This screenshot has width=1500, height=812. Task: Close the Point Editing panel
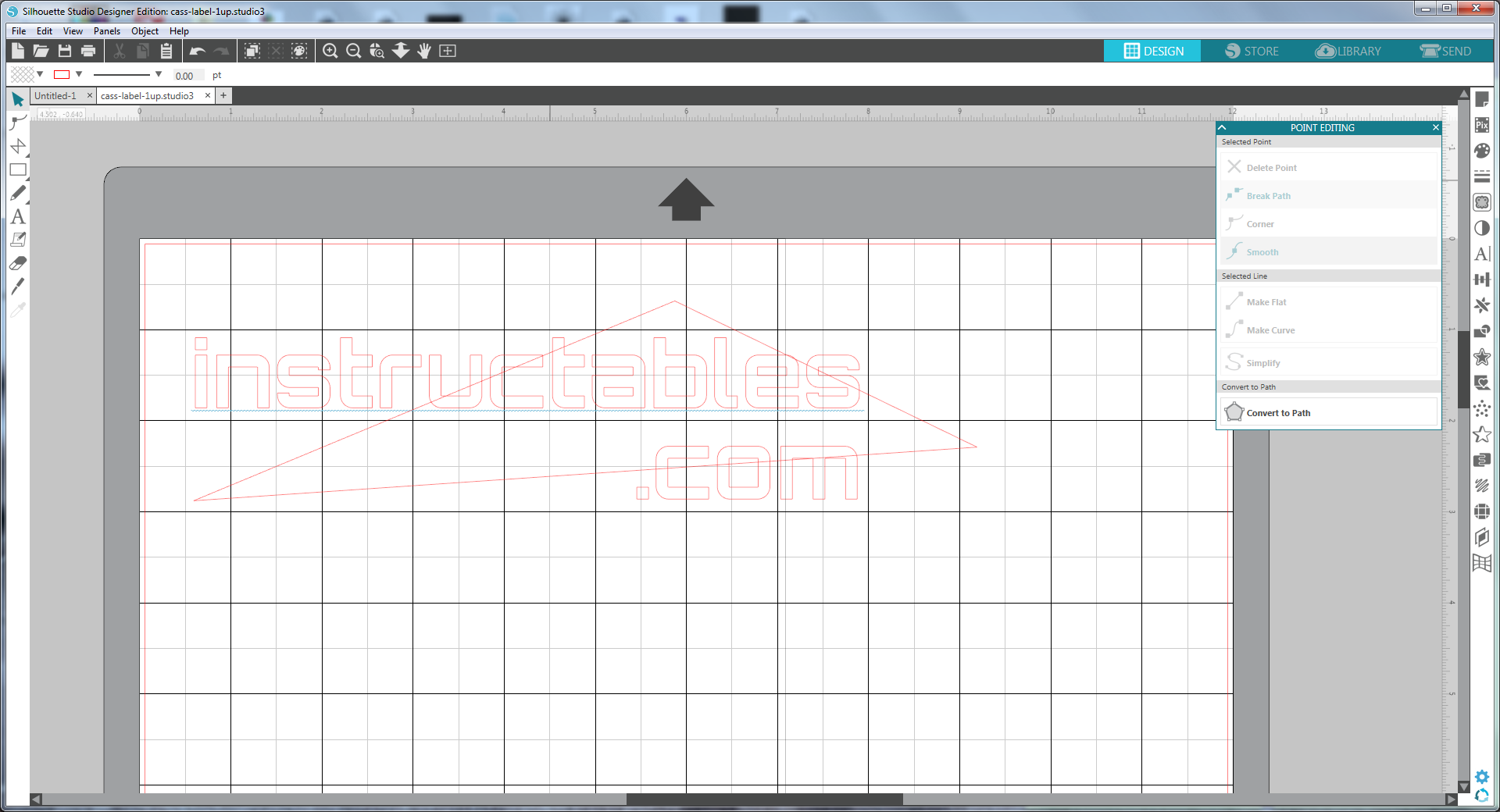coord(1435,127)
